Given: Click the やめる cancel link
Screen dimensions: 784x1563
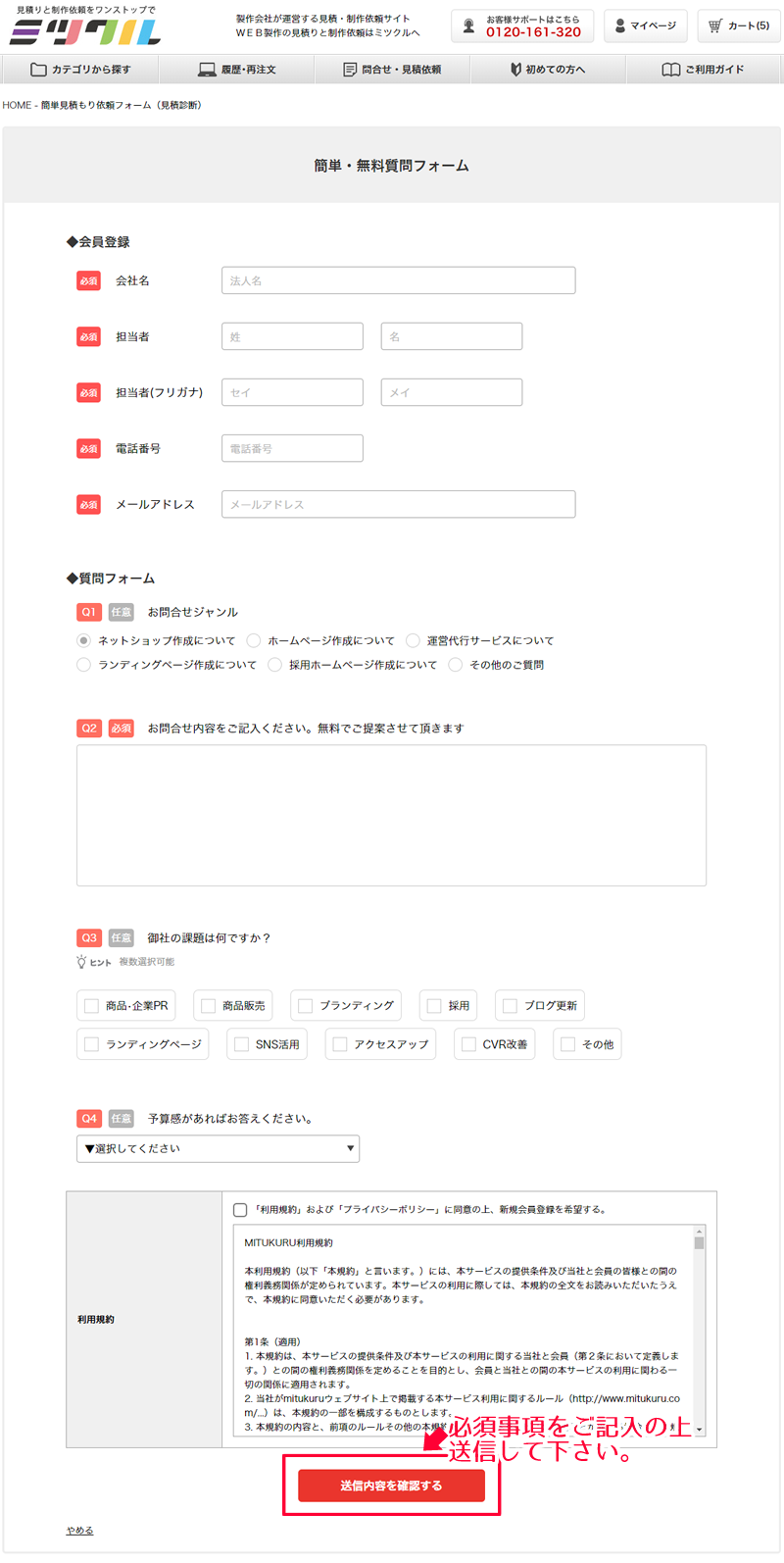Looking at the screenshot, I should tap(79, 1531).
